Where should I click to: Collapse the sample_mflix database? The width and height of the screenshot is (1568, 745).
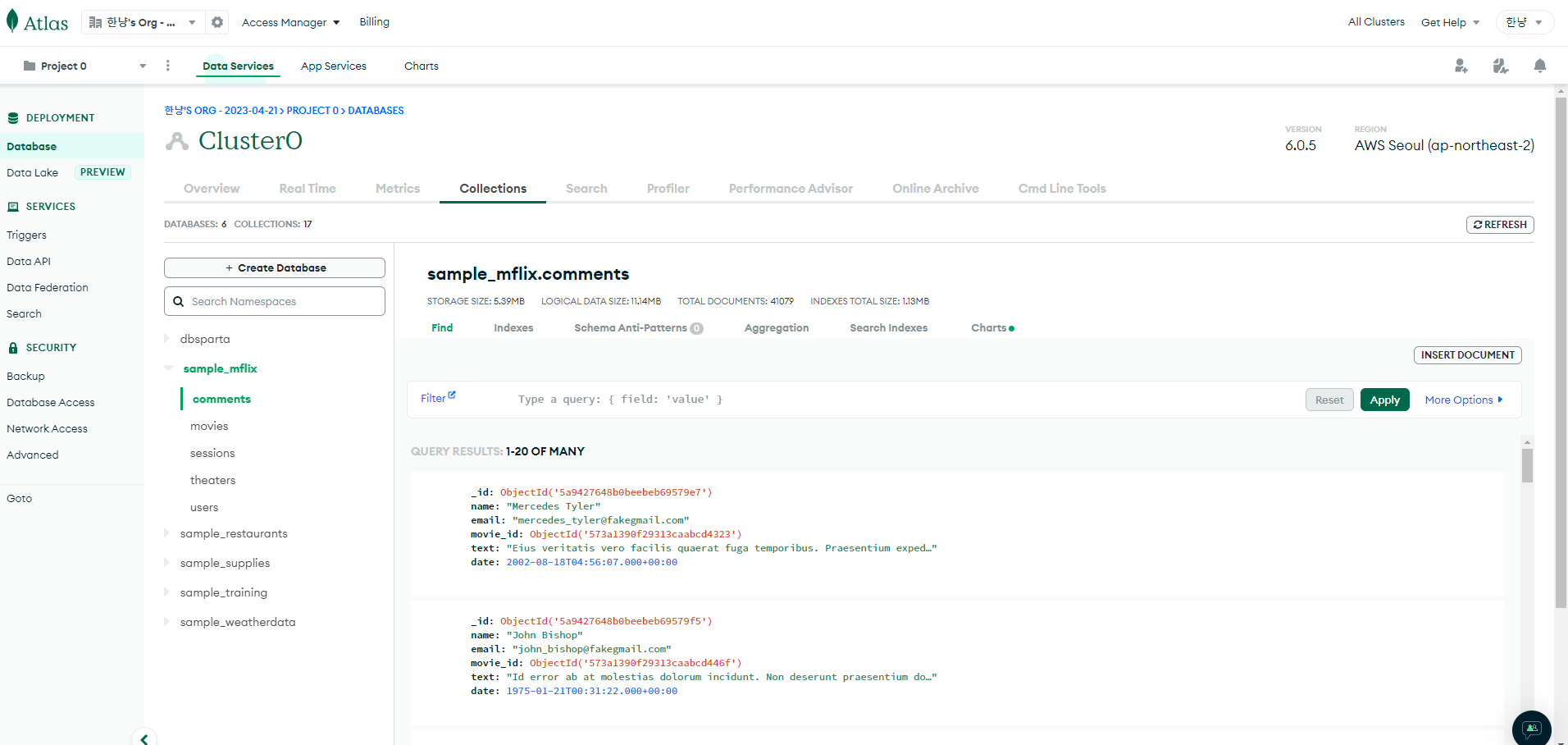pos(168,368)
